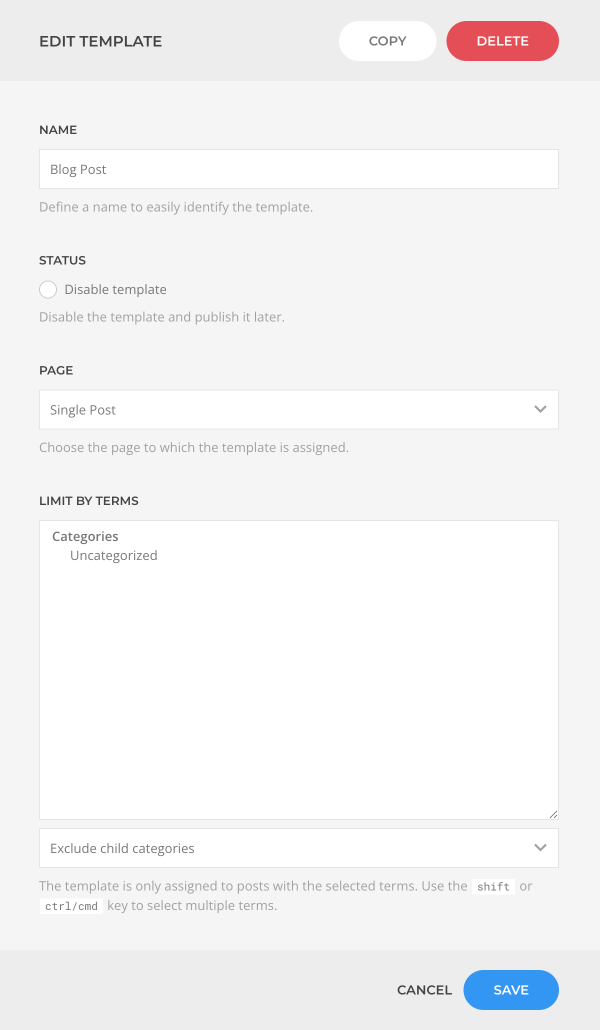
Task: Enable the Disable template option
Action: pyautogui.click(x=48, y=289)
